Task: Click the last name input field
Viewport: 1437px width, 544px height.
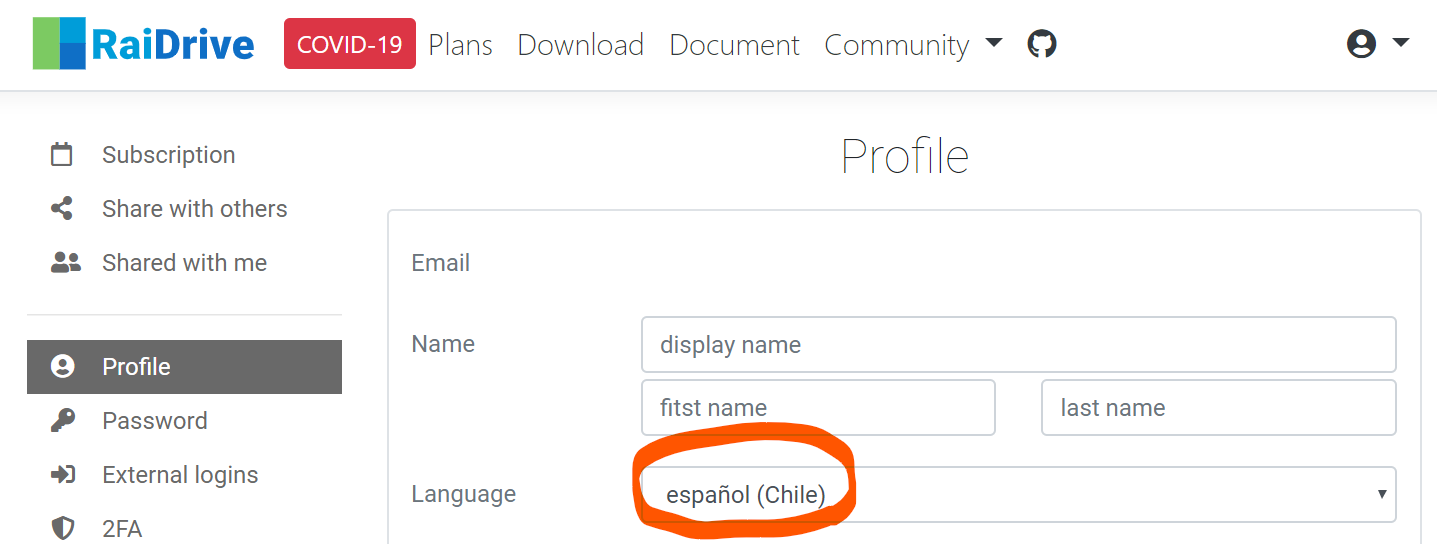Action: click(x=1218, y=408)
